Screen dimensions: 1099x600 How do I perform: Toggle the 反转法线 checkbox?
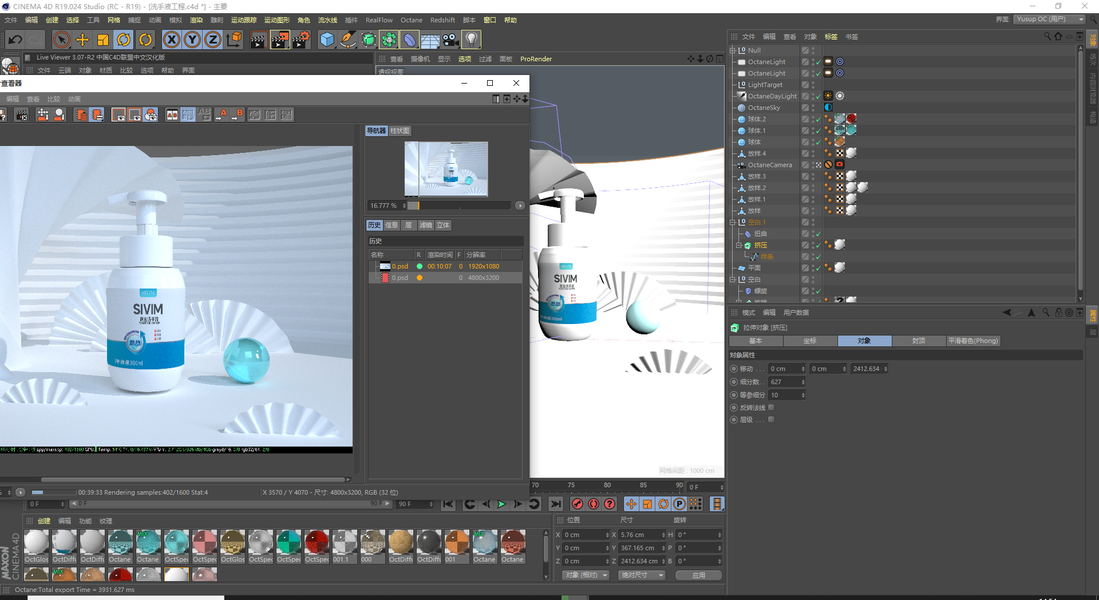tap(772, 407)
